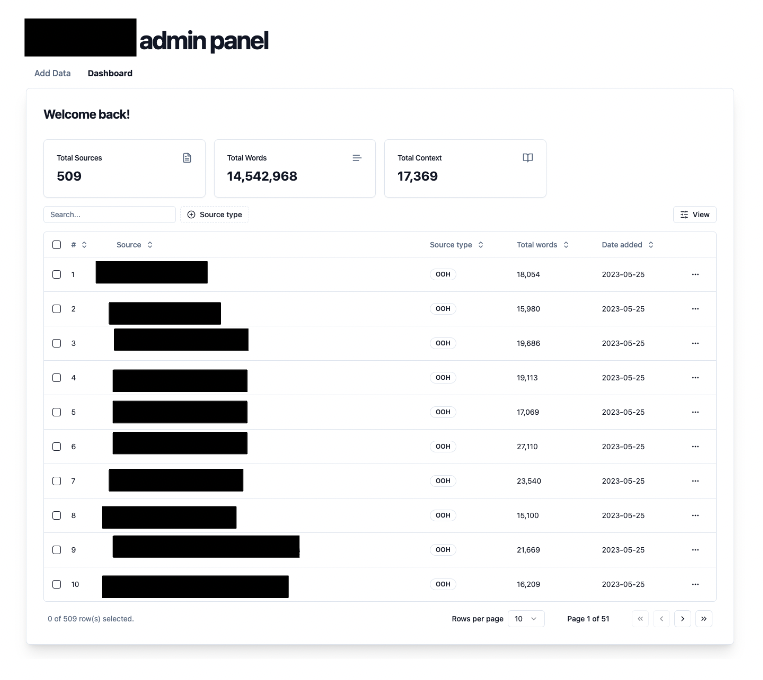The width and height of the screenshot is (763, 680).
Task: Toggle the select-all checkbox in table header
Action: (x=57, y=245)
